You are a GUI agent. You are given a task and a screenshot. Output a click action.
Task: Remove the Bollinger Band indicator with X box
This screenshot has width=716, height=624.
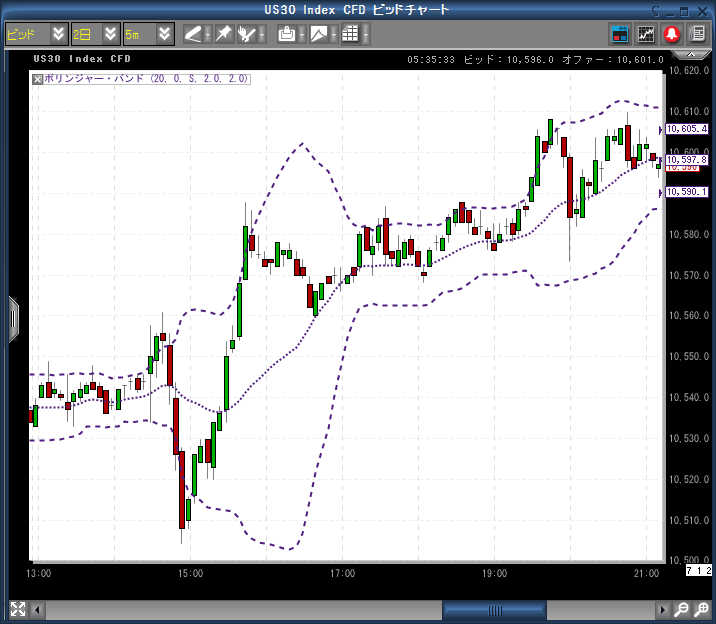pyautogui.click(x=38, y=79)
